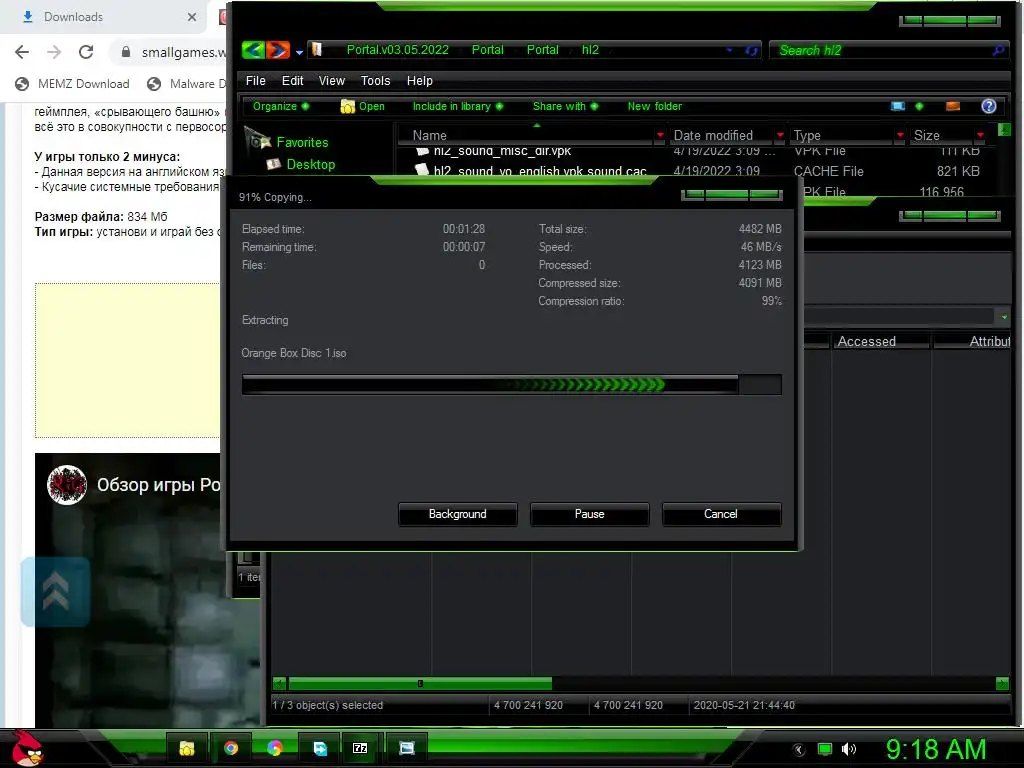Screen dimensions: 1024x768
Task: Pause the 7-Zip extraction
Action: [589, 514]
